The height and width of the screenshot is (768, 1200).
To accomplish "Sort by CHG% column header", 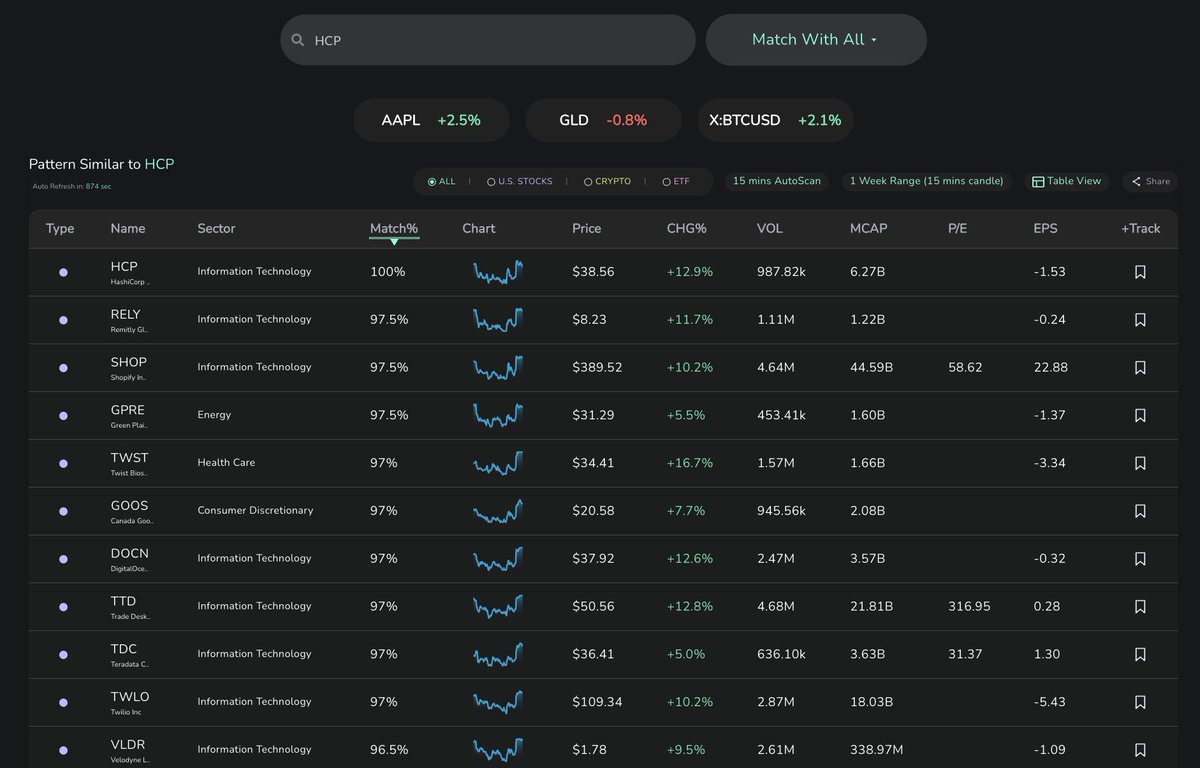I will pyautogui.click(x=687, y=229).
